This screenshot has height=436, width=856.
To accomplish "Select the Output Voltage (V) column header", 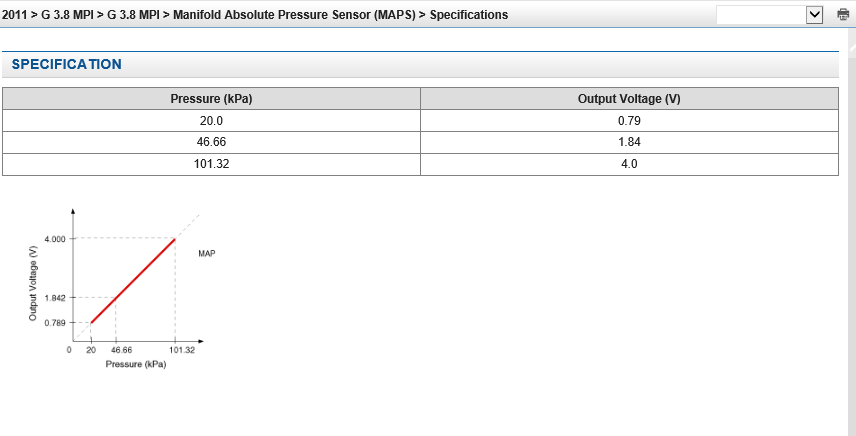I will pos(629,99).
